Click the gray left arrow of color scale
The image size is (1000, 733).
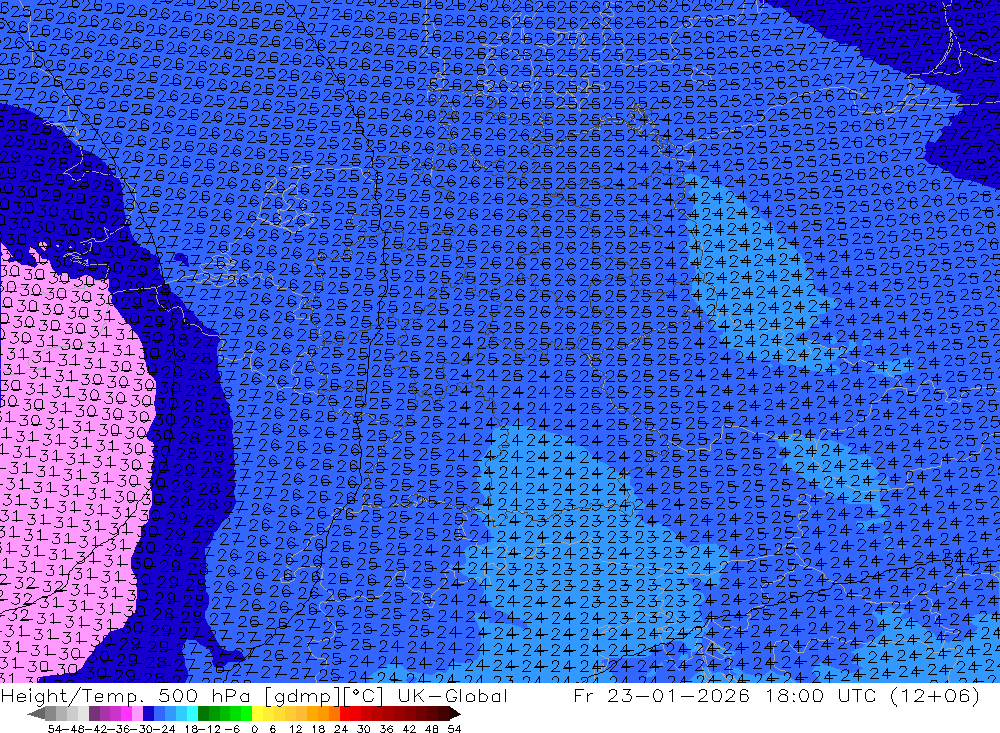point(36,714)
